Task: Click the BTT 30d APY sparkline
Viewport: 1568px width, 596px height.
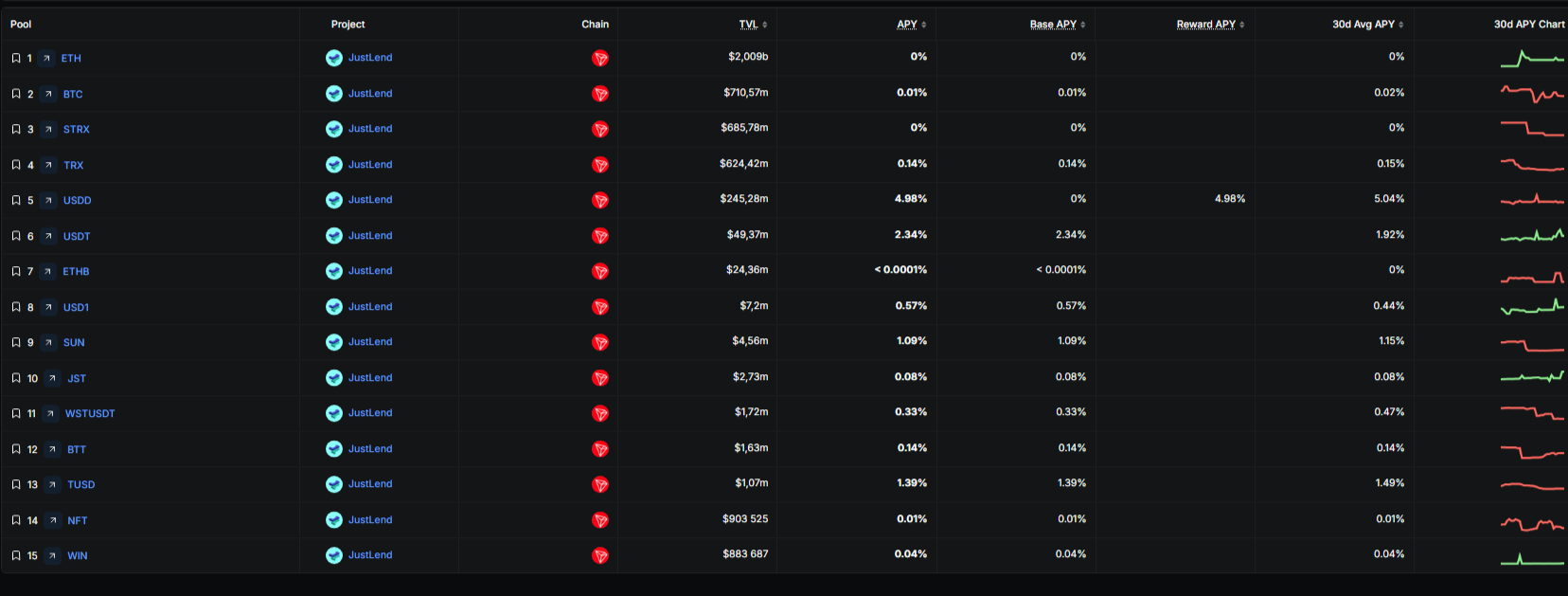Action: click(1532, 450)
